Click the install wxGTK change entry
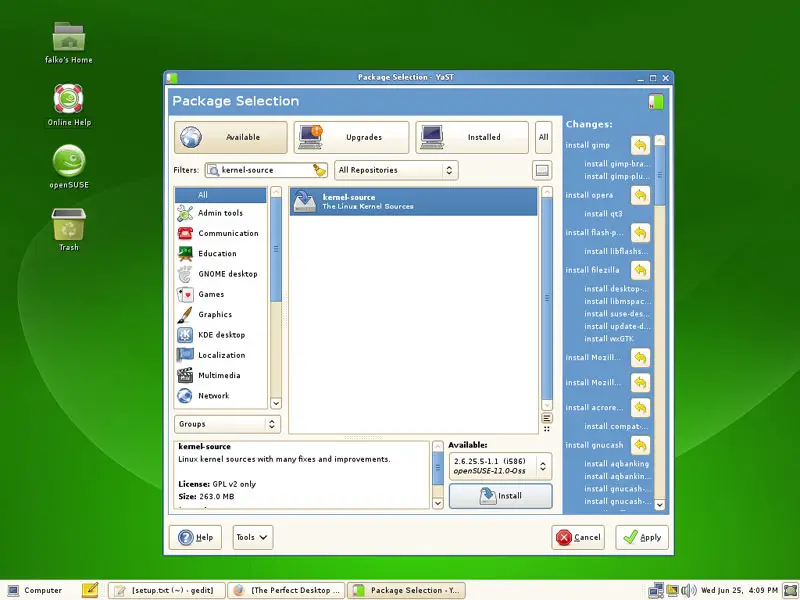This screenshot has height=600, width=800. tap(609, 339)
